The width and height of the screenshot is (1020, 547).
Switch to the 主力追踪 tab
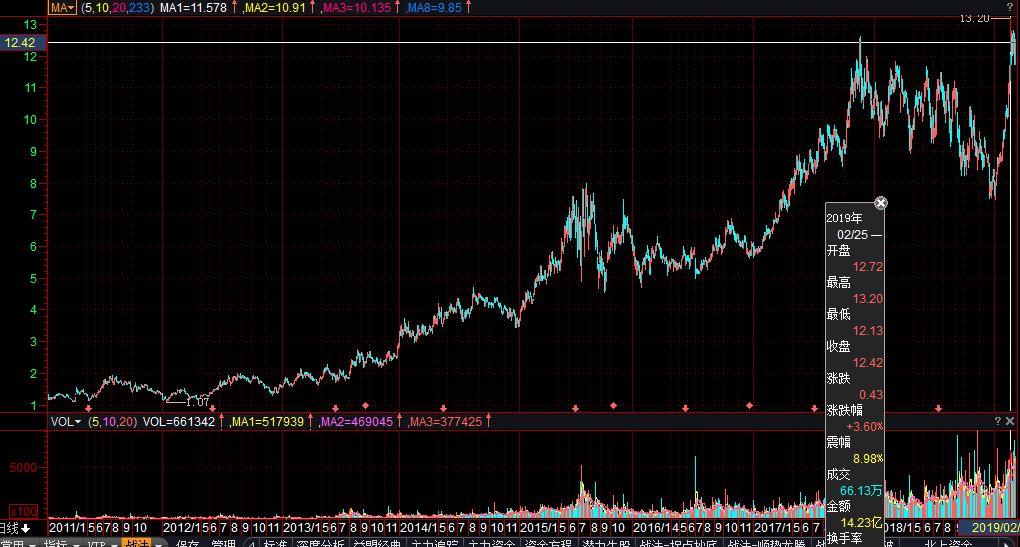435,543
